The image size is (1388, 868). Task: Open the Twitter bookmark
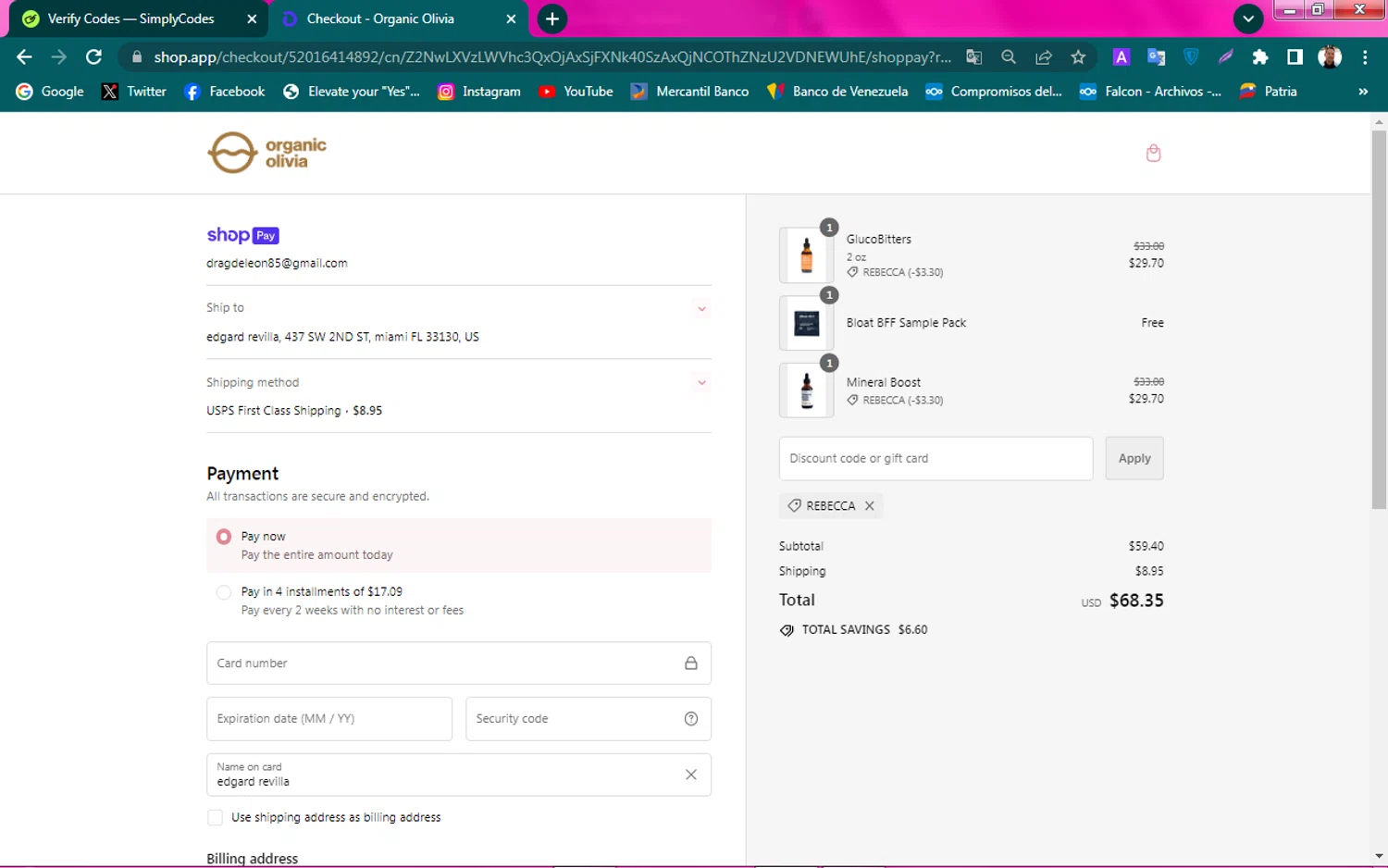[134, 92]
